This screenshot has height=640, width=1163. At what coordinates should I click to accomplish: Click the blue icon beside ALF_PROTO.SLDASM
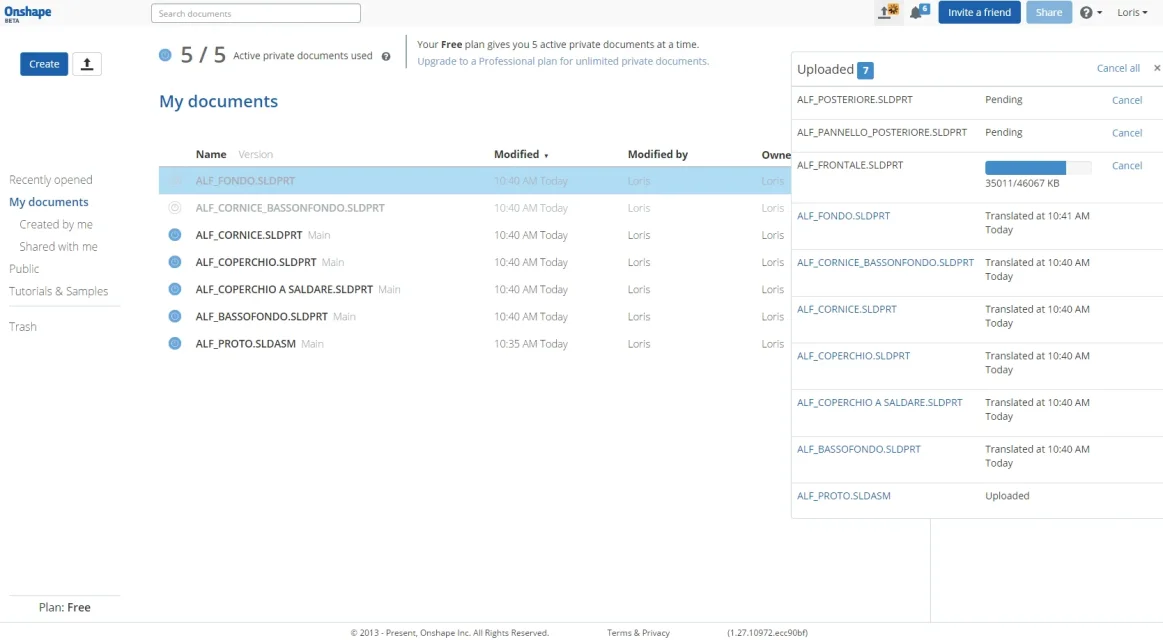[x=175, y=344]
